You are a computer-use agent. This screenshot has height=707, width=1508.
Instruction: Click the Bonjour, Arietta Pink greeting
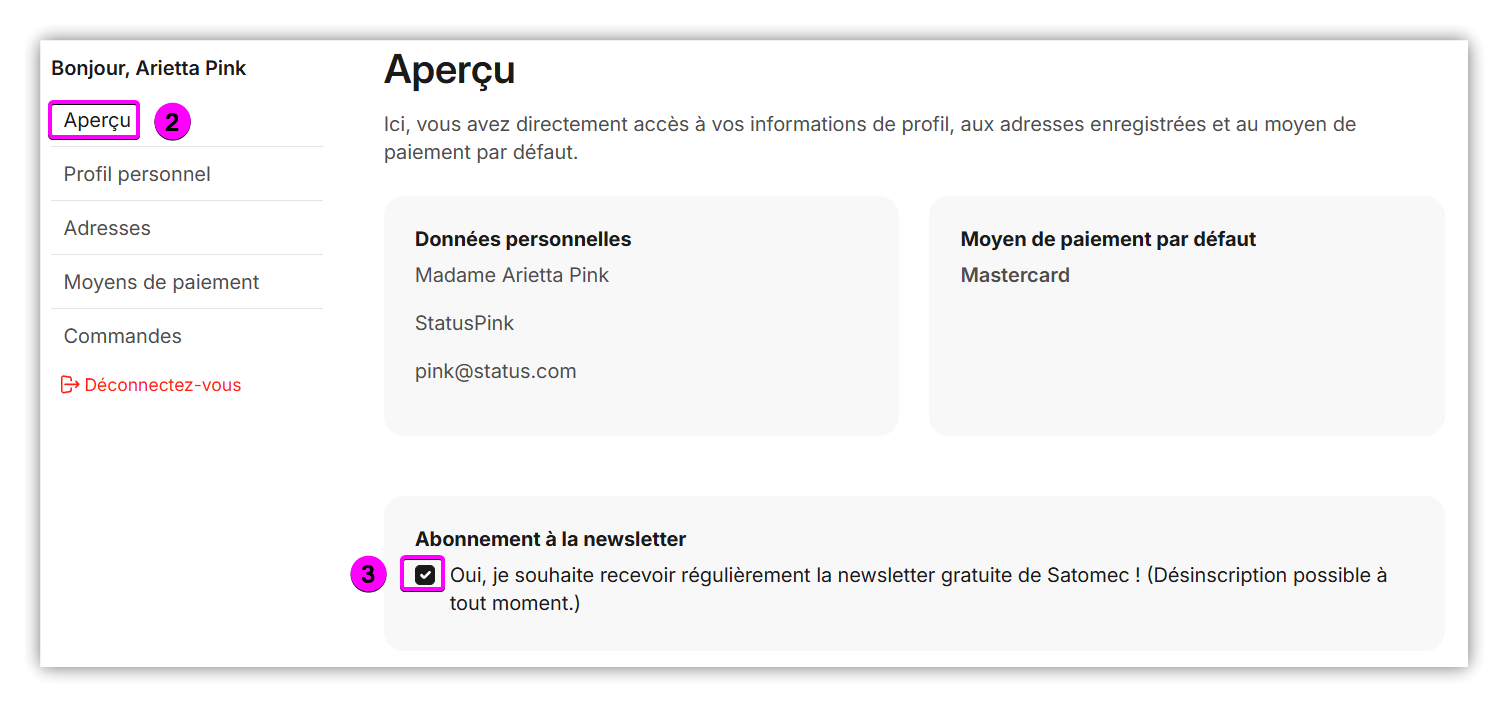coord(149,68)
